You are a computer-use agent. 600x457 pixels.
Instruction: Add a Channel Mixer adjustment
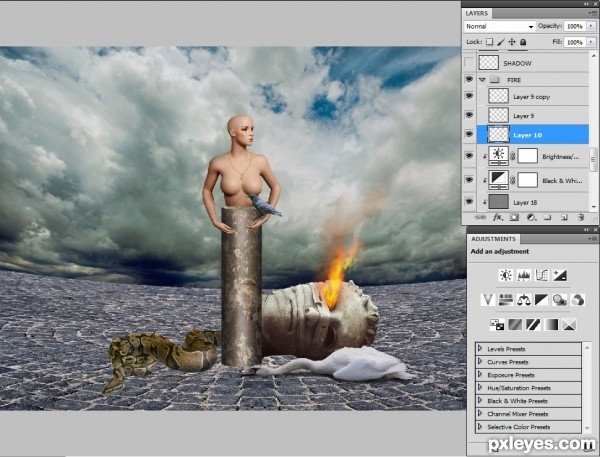(577, 300)
